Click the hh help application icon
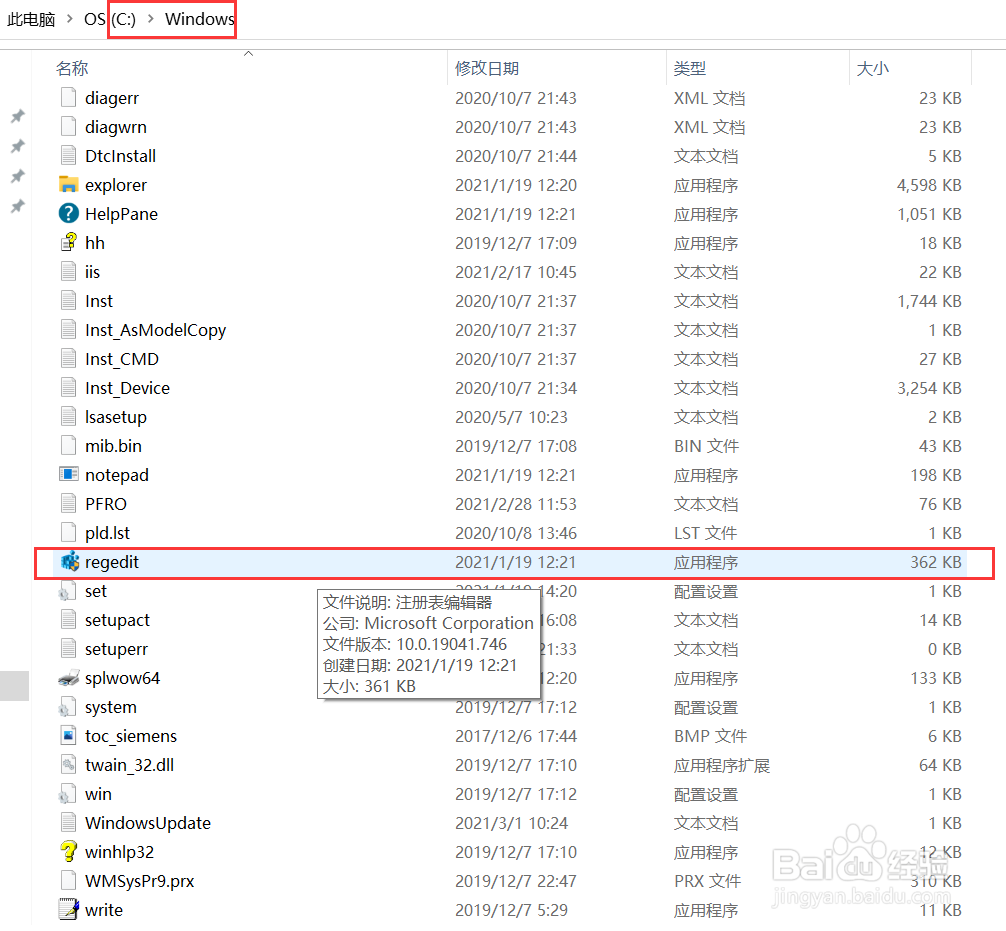The height and width of the screenshot is (931, 1006). point(69,243)
